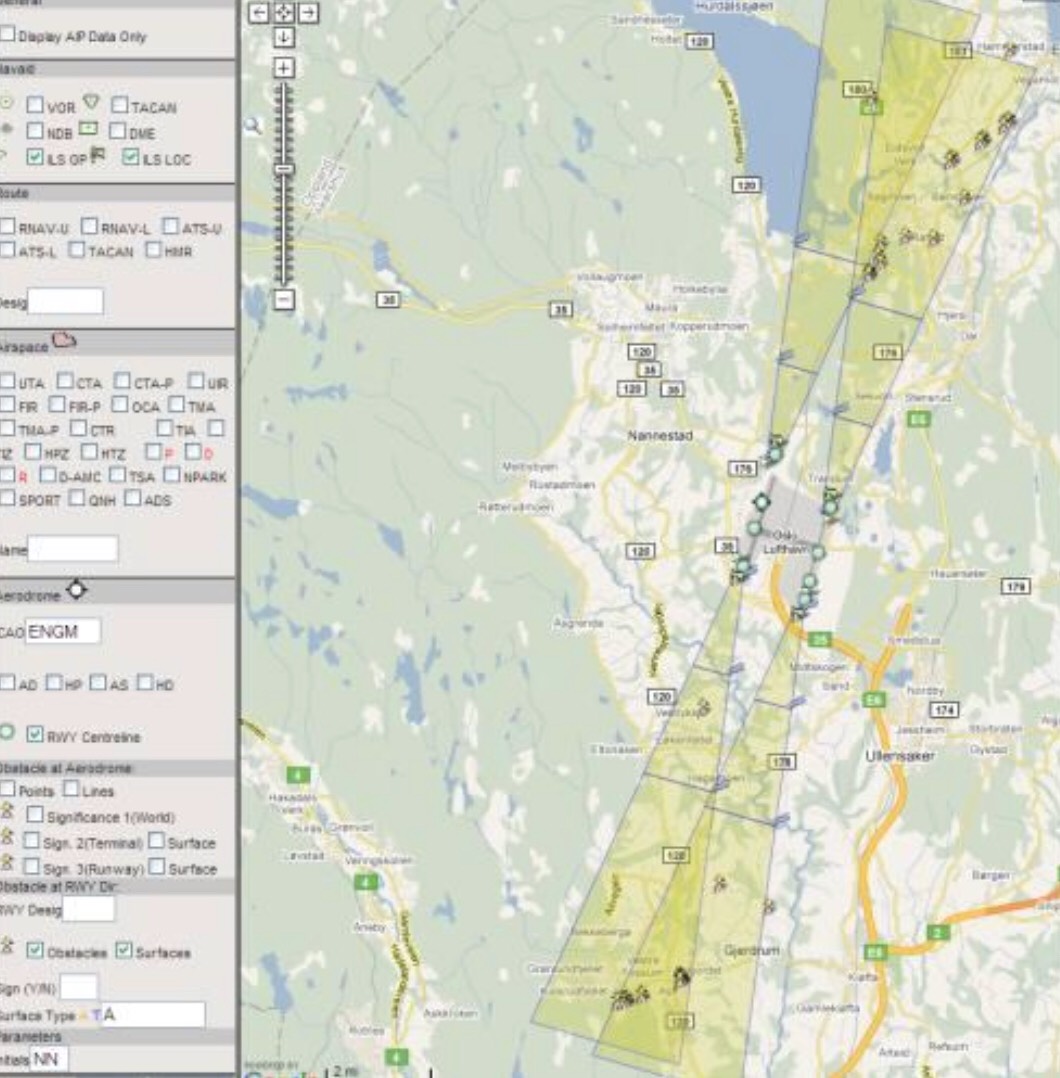
Task: Tick the RNAV-U route checkbox
Action: click(x=8, y=226)
